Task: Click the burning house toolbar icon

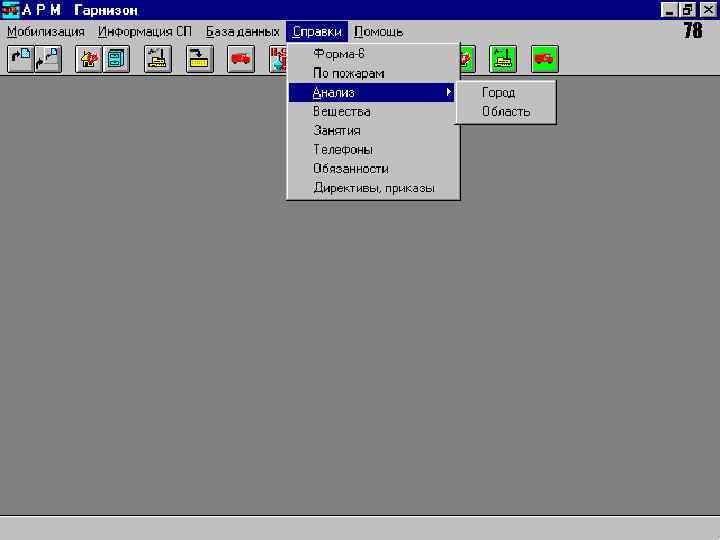Action: point(89,59)
